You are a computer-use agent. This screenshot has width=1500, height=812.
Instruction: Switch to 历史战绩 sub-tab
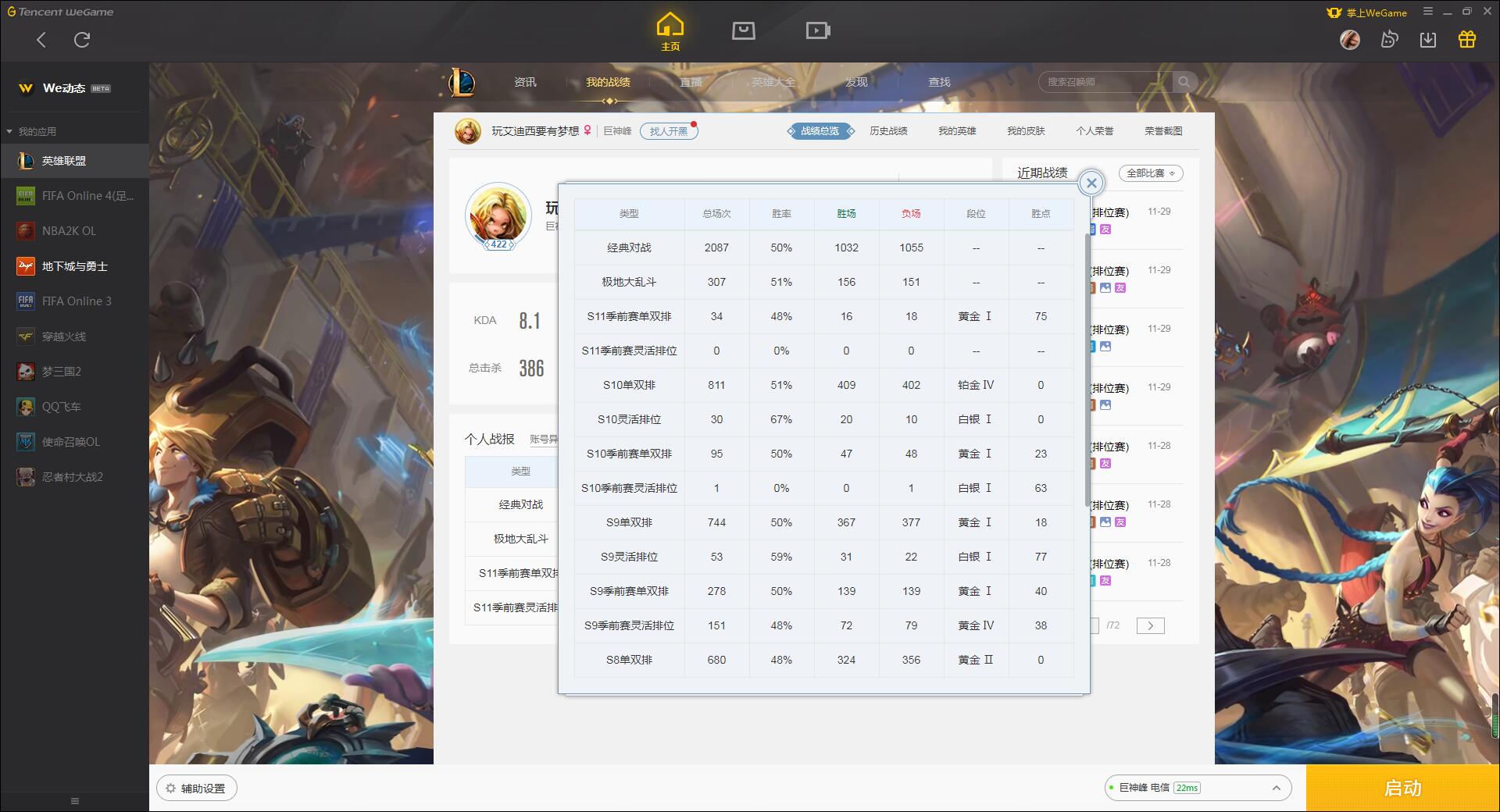coord(888,131)
